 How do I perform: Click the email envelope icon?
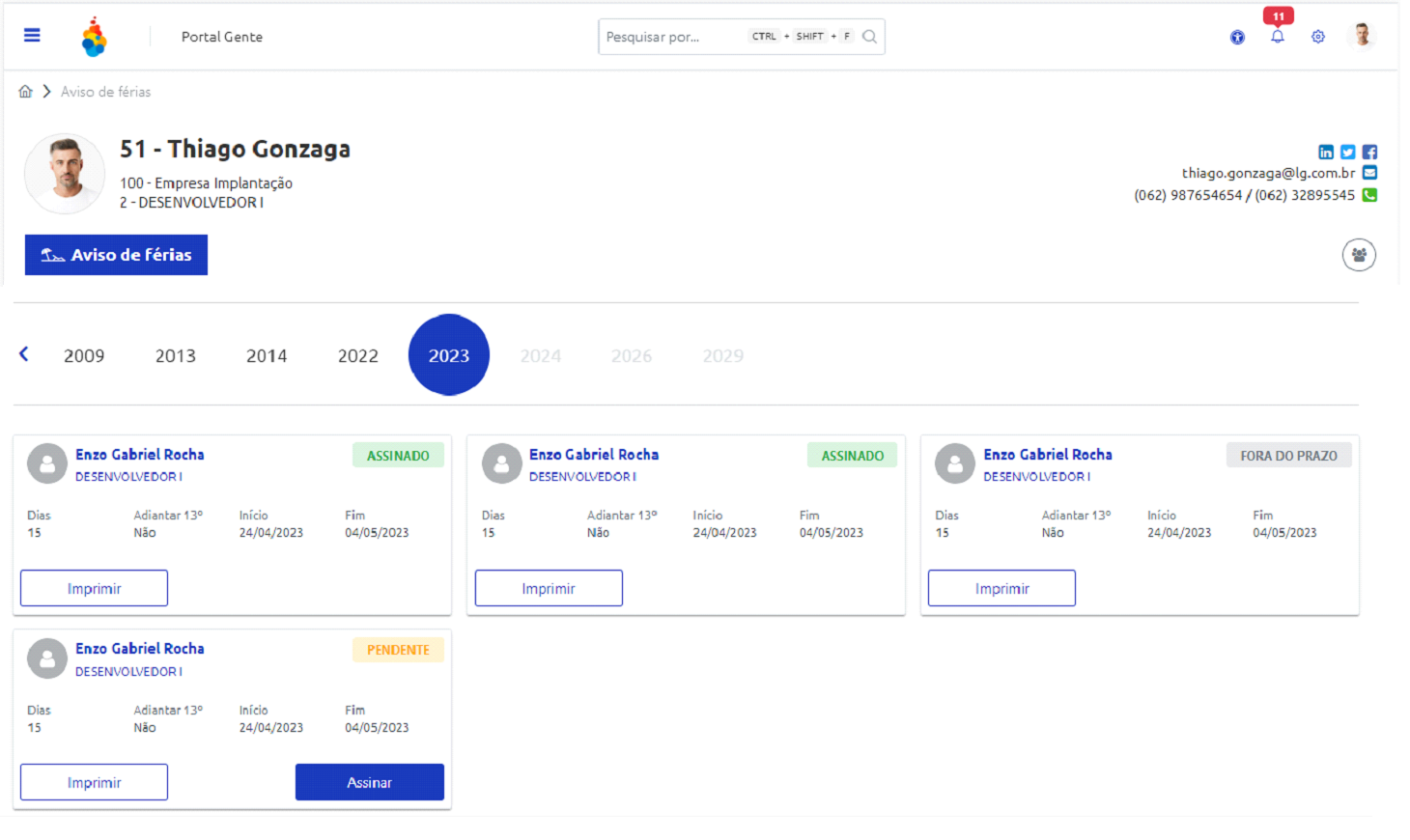click(x=1369, y=173)
